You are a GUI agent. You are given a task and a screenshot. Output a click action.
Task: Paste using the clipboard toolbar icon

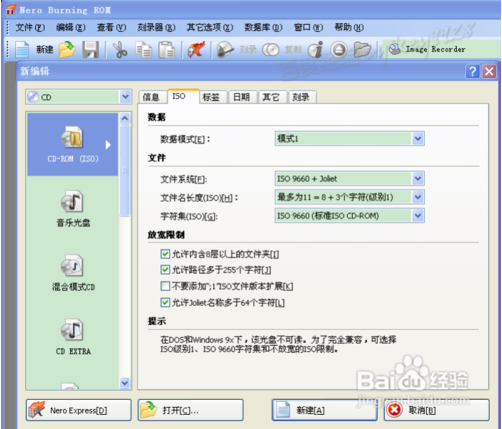tap(167, 50)
